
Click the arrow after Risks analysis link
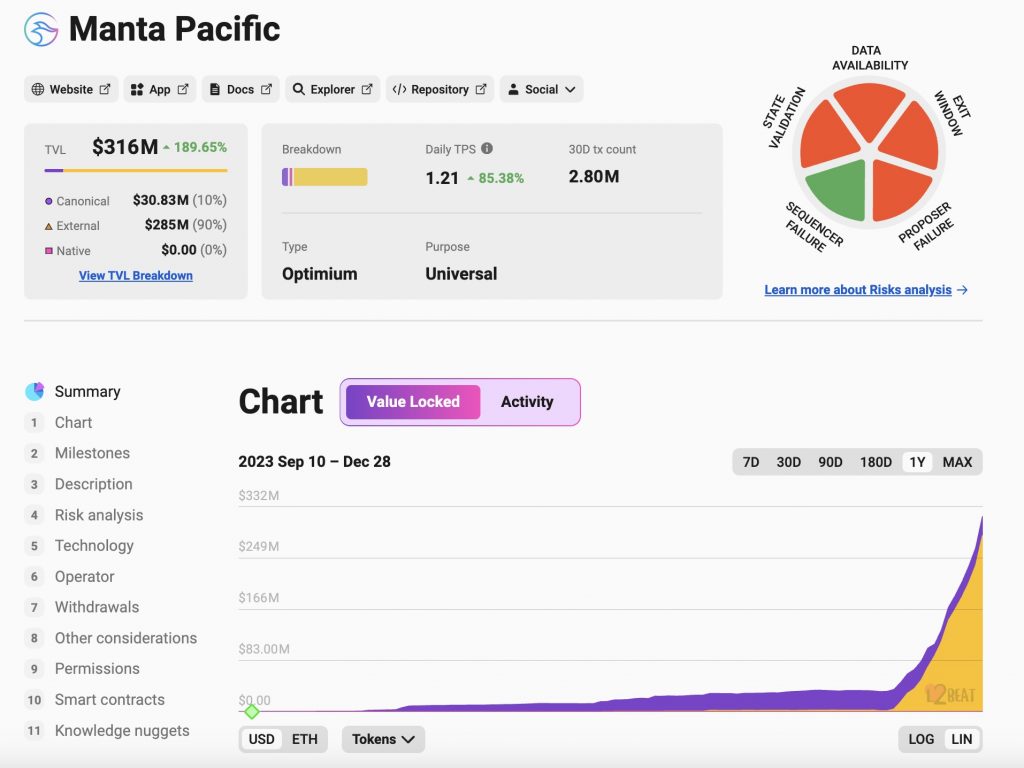(962, 290)
